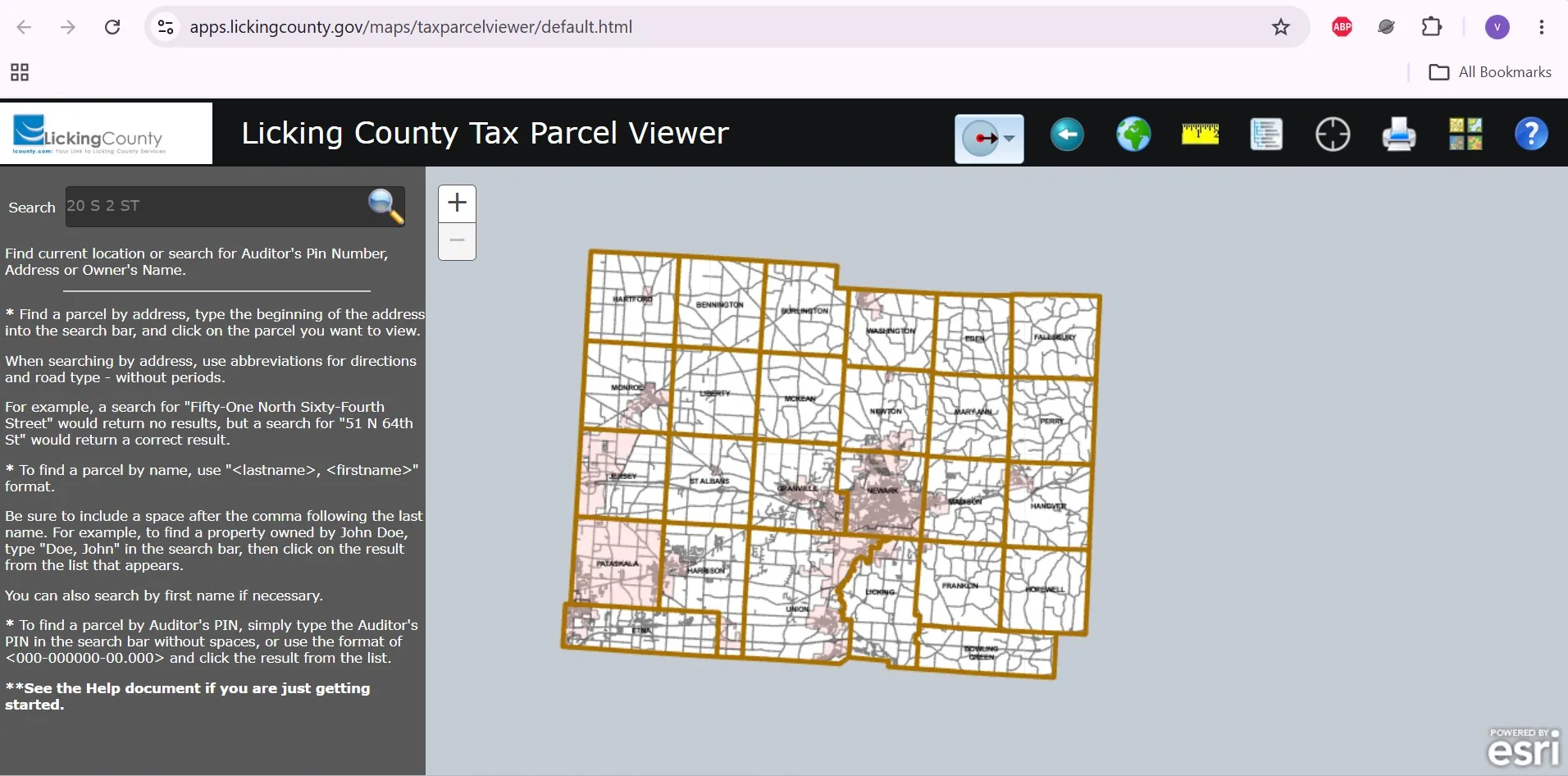Open the apps grid shortcut

20,72
